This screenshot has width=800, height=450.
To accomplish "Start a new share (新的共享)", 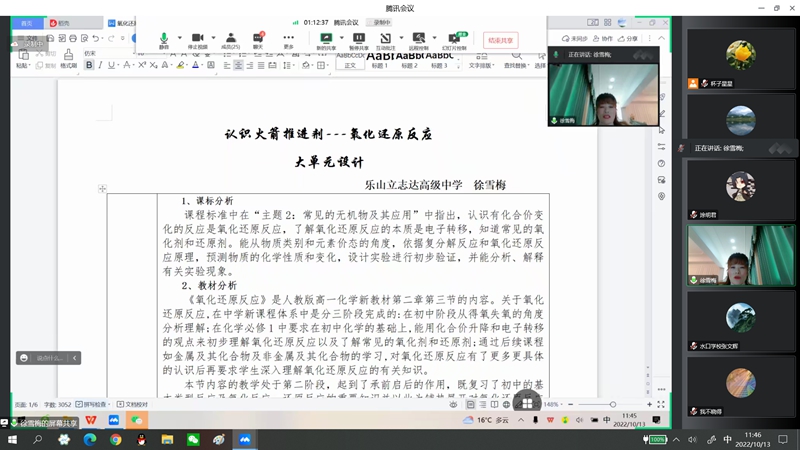I will pos(326,39).
